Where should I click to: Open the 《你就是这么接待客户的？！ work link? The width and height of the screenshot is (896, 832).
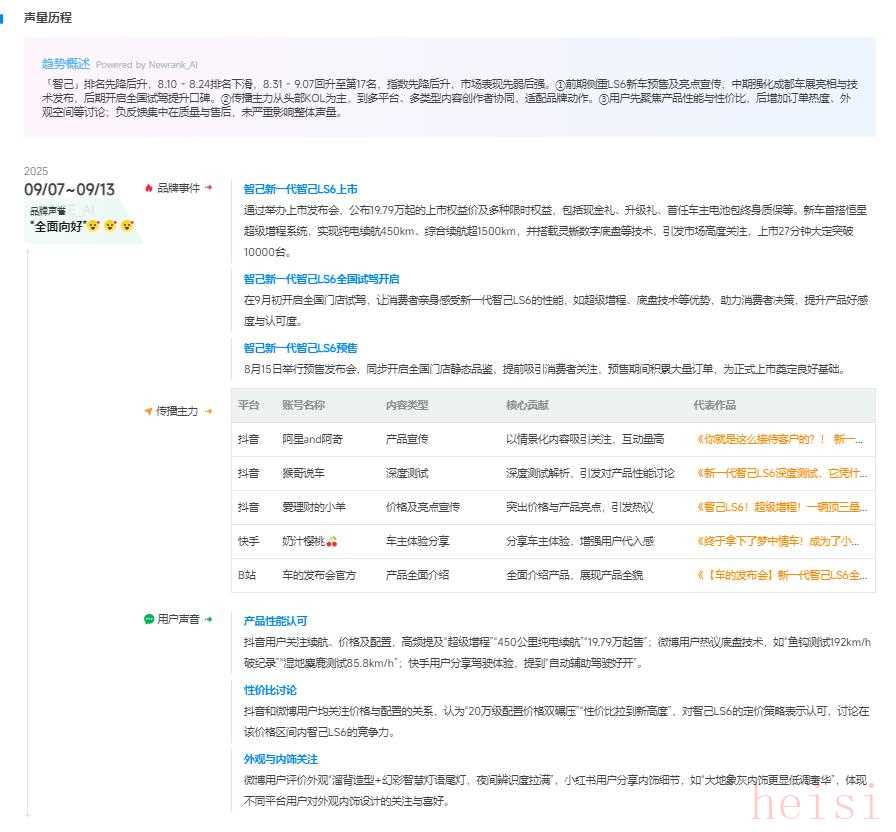click(780, 439)
